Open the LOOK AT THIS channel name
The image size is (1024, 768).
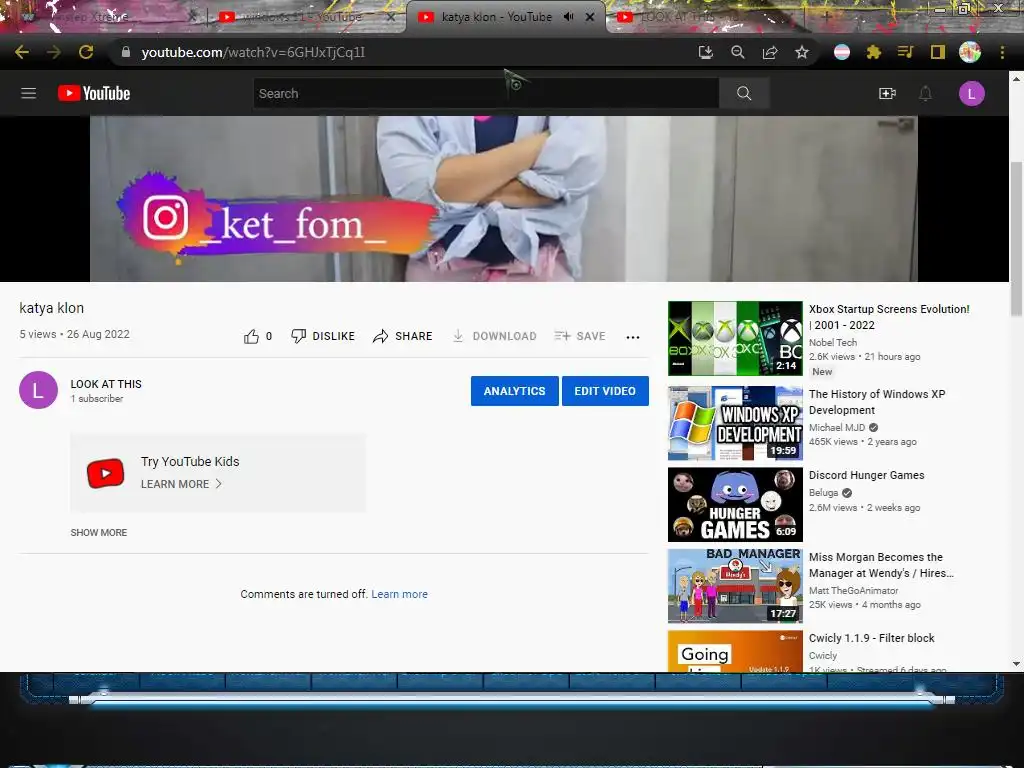pyautogui.click(x=106, y=384)
